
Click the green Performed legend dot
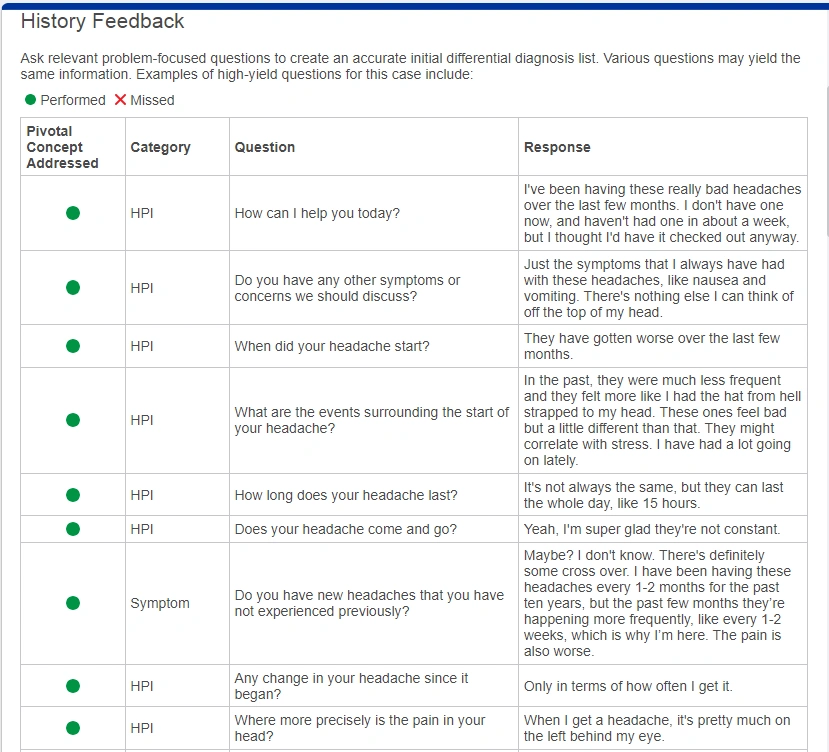click(31, 99)
